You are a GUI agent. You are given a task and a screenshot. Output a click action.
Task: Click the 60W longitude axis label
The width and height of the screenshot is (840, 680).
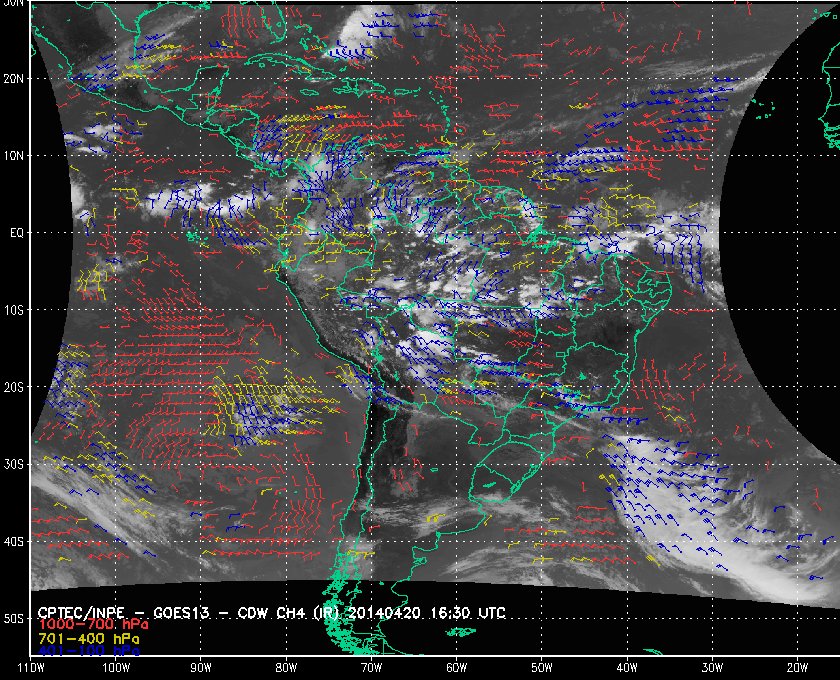click(456, 668)
